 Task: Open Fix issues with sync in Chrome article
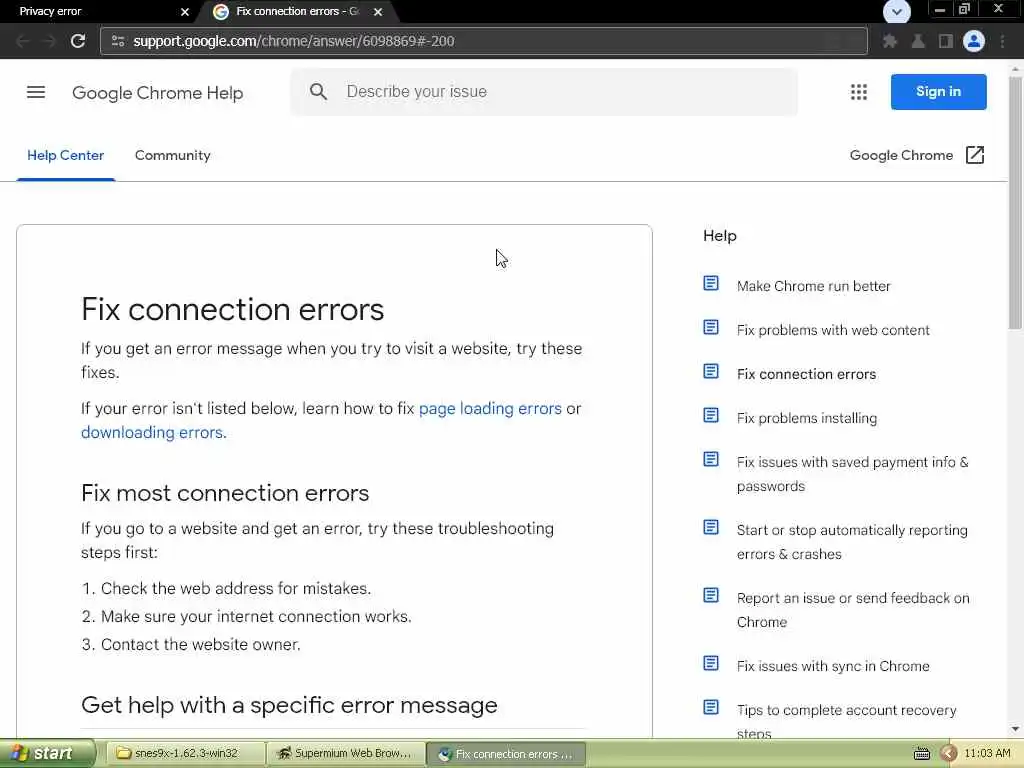tap(833, 666)
